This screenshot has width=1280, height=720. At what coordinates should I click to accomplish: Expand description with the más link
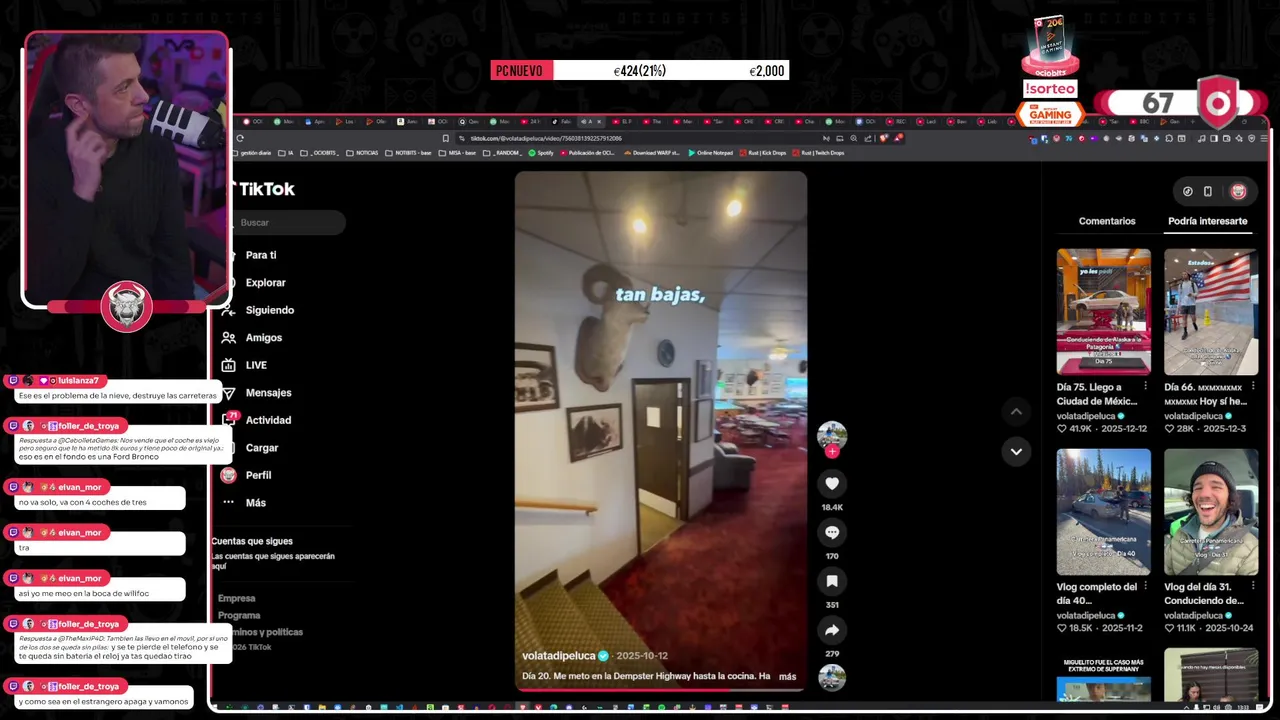click(x=787, y=676)
